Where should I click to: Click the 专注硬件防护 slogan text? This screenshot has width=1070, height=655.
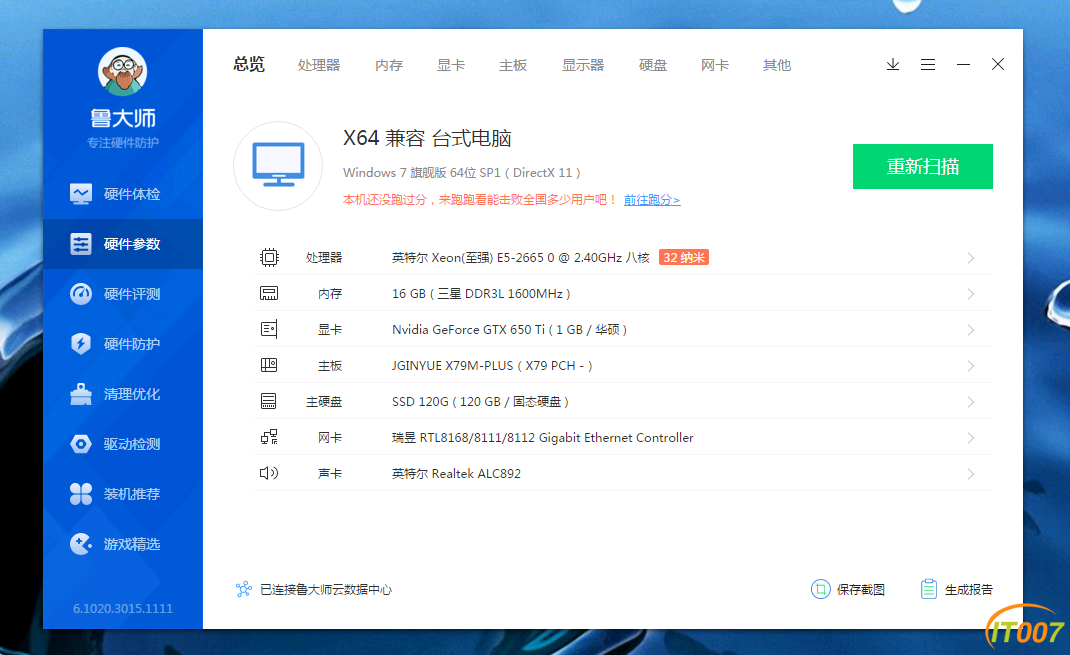[123, 143]
